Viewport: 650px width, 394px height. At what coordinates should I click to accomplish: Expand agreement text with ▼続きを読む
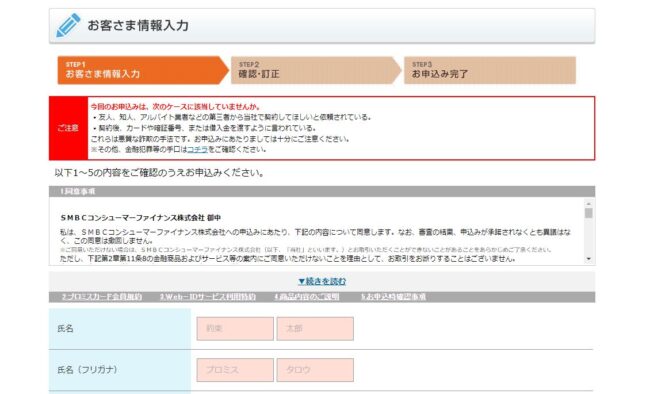(322, 281)
